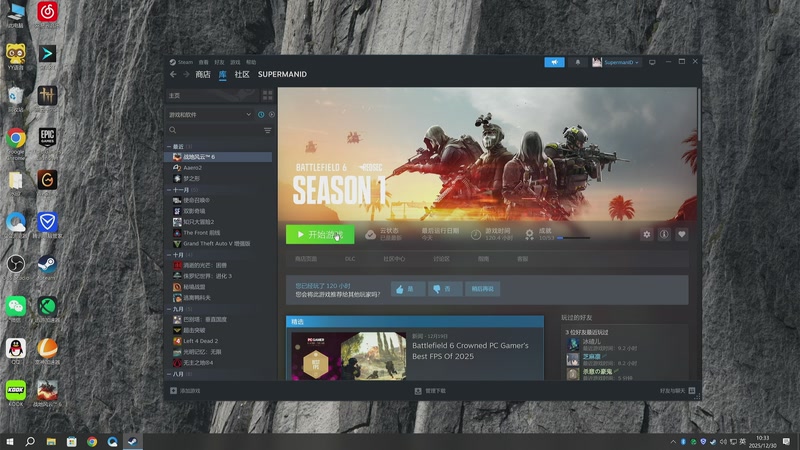Open the blue announcements megaphone button
Viewport: 800px width, 450px height.
(x=554, y=62)
